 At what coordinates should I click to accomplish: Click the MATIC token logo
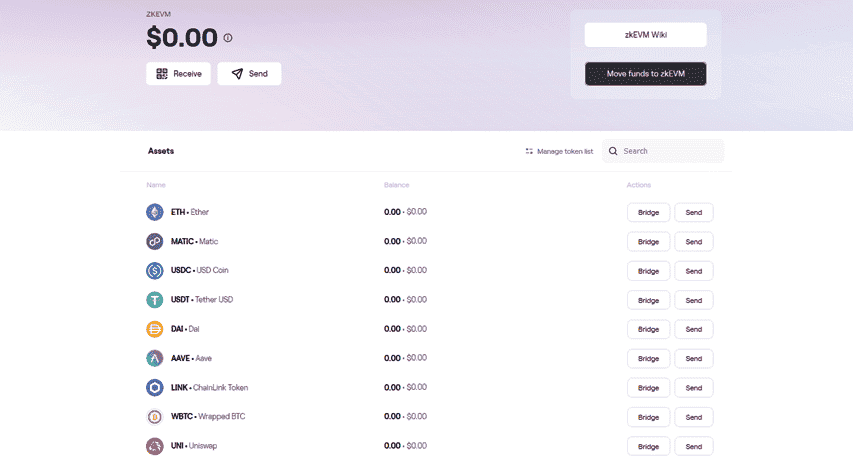click(154, 241)
